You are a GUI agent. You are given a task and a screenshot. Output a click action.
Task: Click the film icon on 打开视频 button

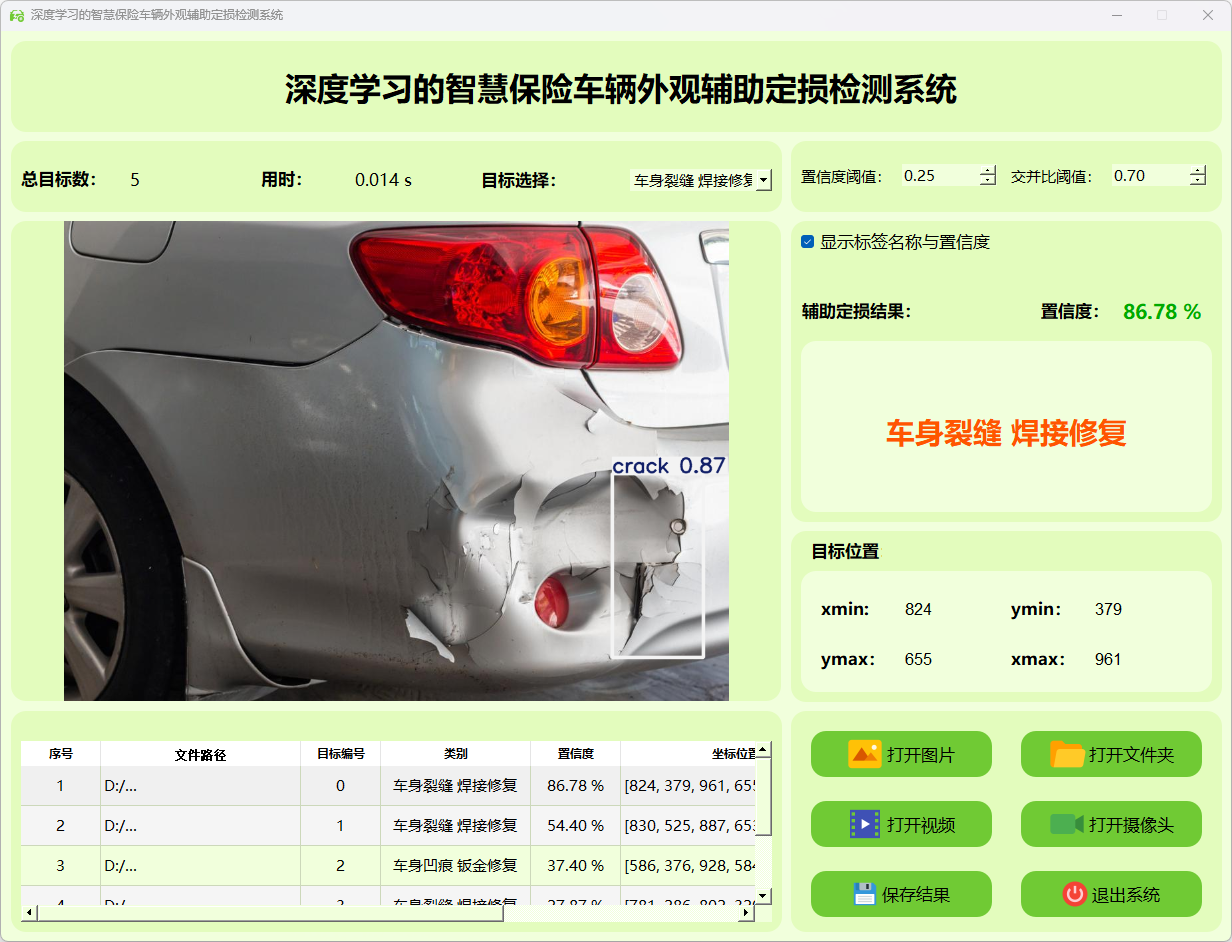[x=864, y=824]
